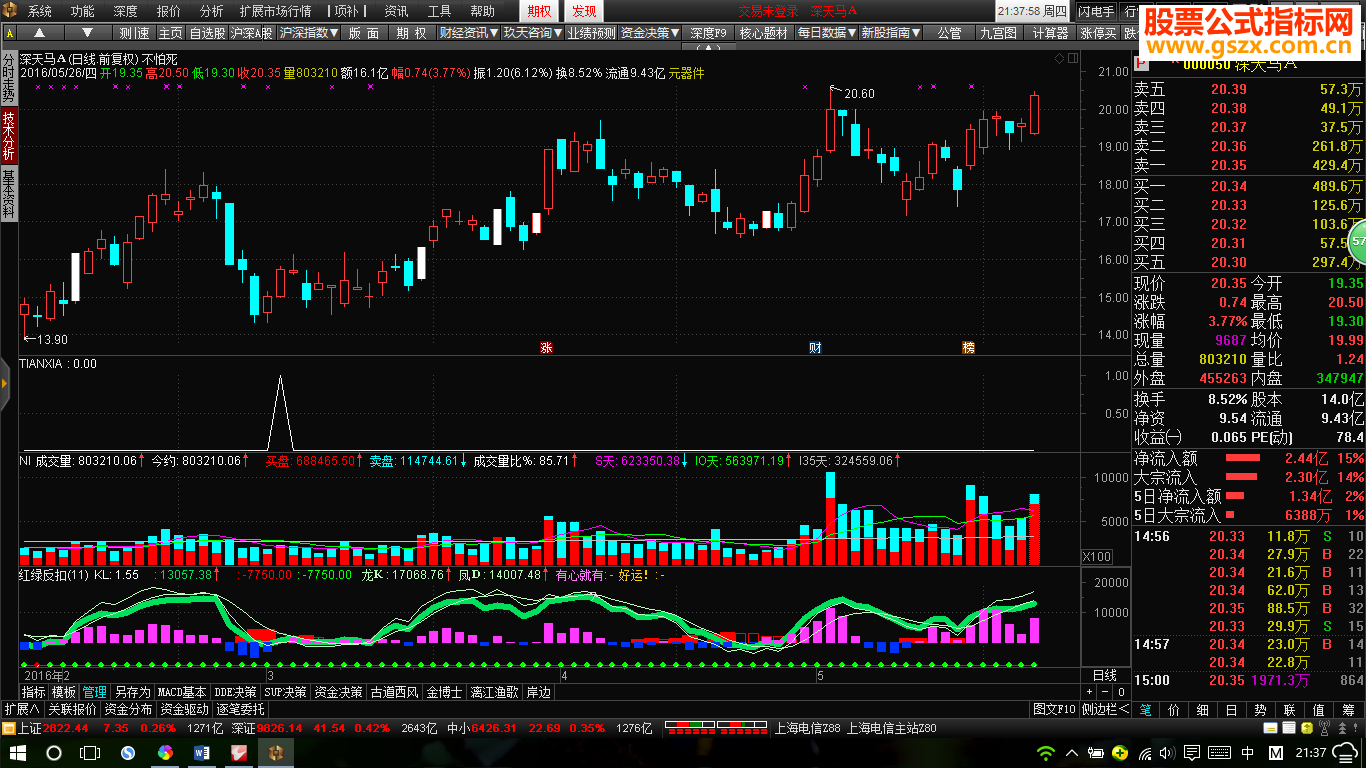Click the 0 reset zoom button
This screenshot has height=768, width=1366.
click(1120, 692)
